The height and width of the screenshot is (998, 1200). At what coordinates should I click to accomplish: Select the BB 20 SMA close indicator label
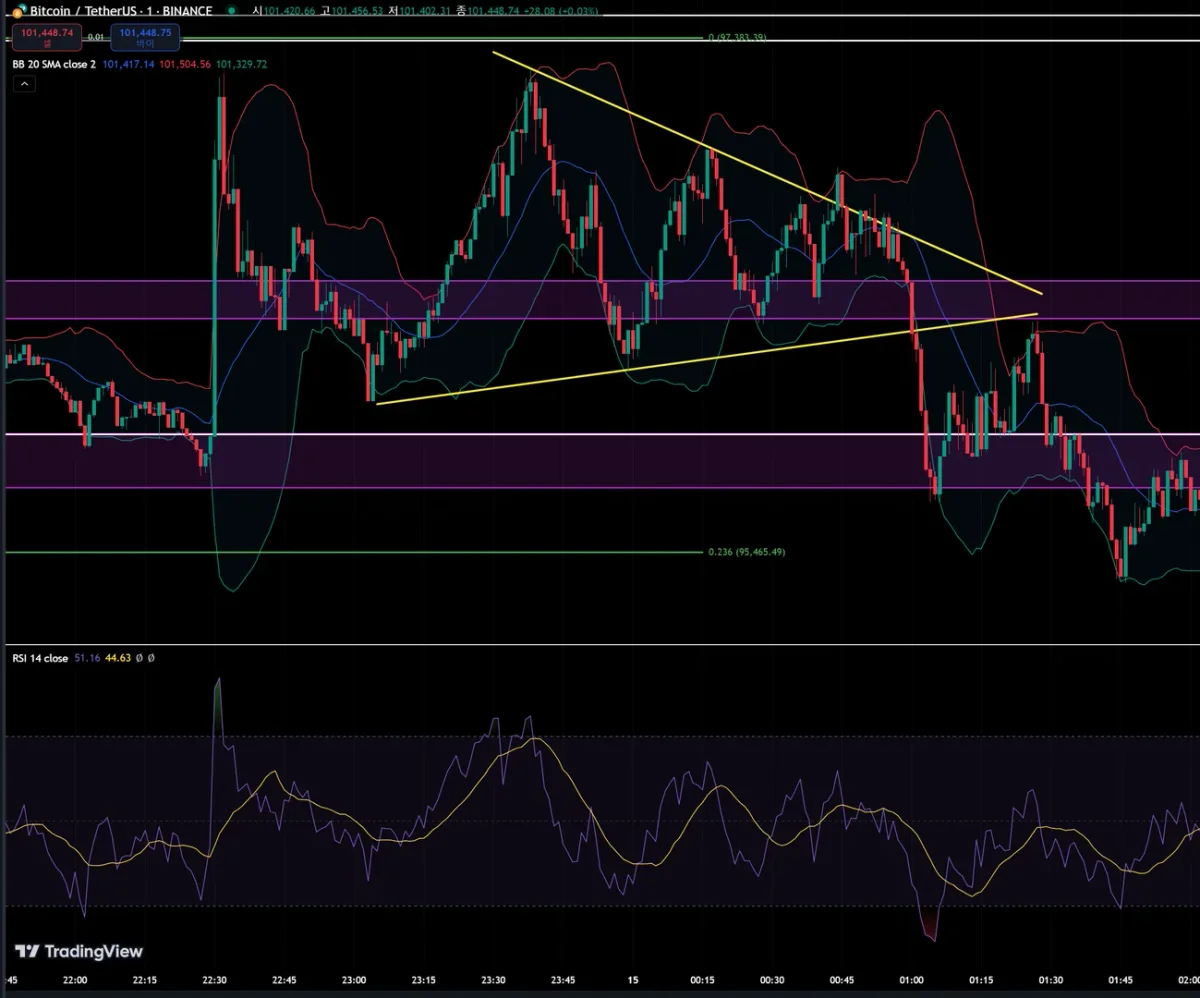coord(54,64)
